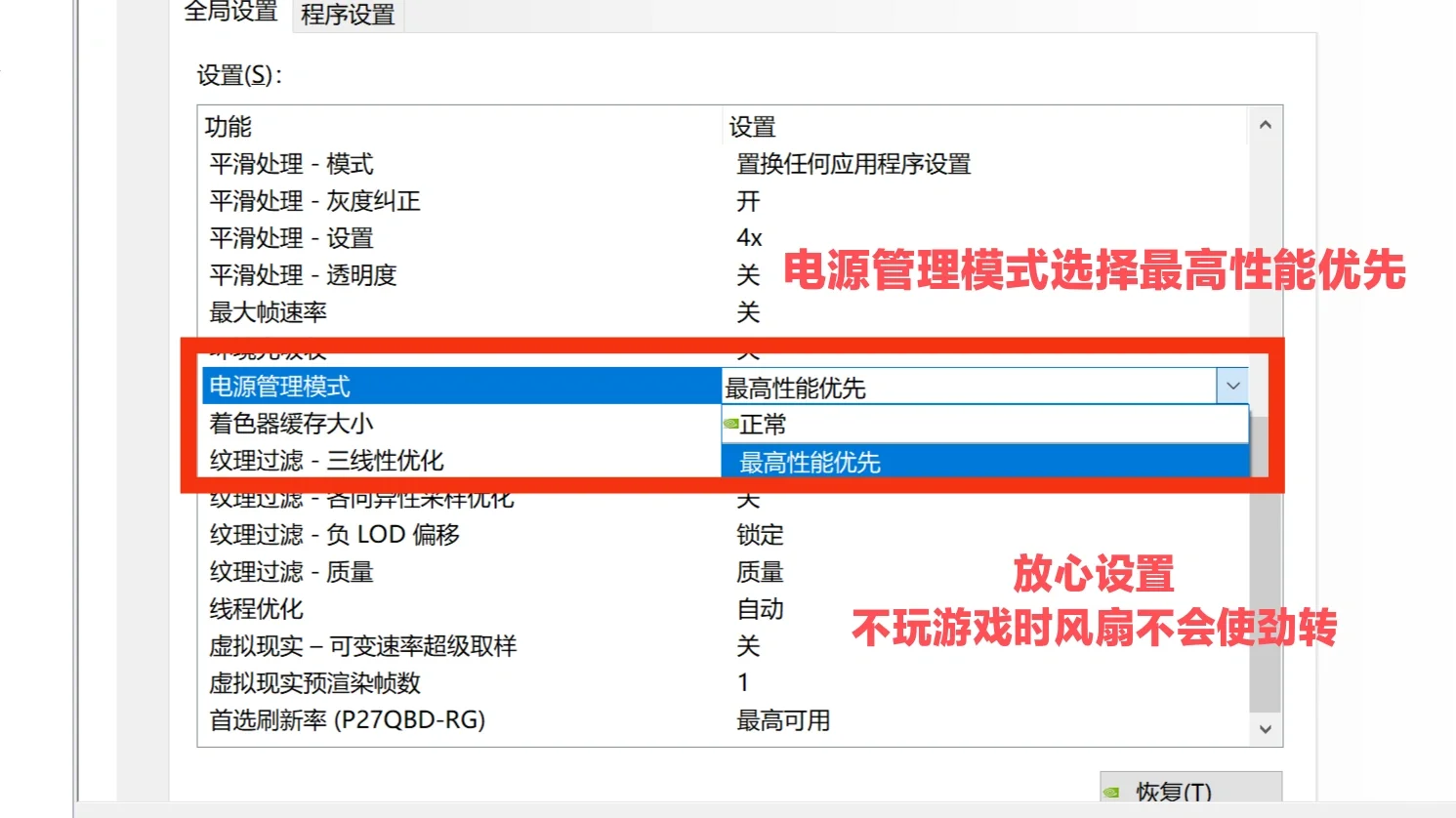Screen dimensions: 1456x818
Task: Click the 关 value for 最大帧速率
Action: click(x=748, y=312)
